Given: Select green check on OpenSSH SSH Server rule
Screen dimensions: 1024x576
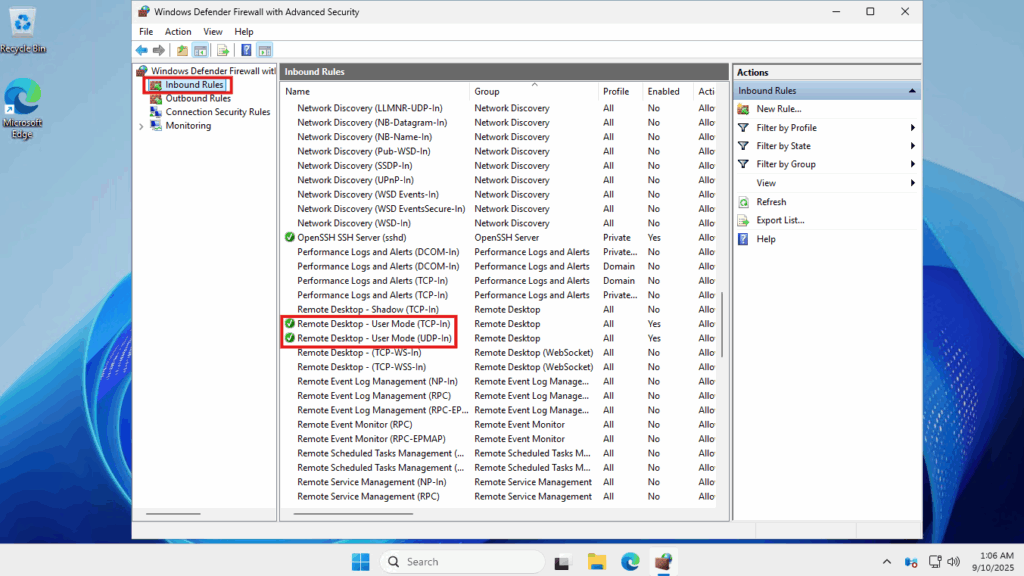Looking at the screenshot, I should coord(289,238).
